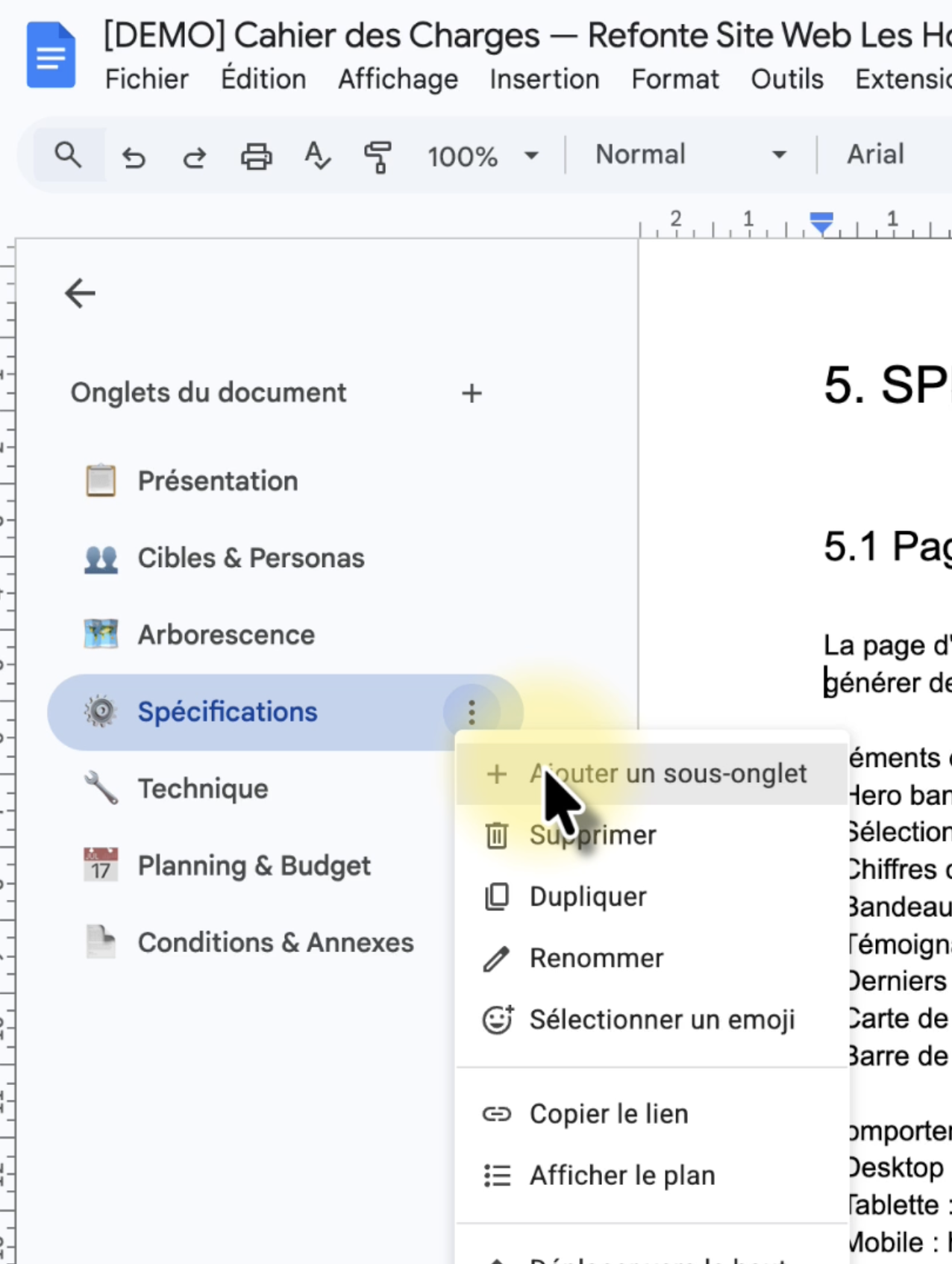Open the Cibles & Personas tab

(x=251, y=558)
